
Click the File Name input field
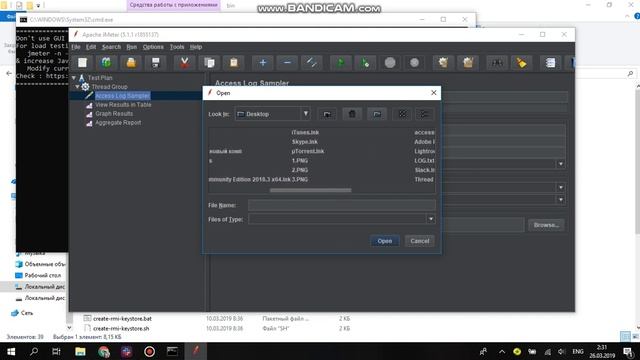[342, 205]
